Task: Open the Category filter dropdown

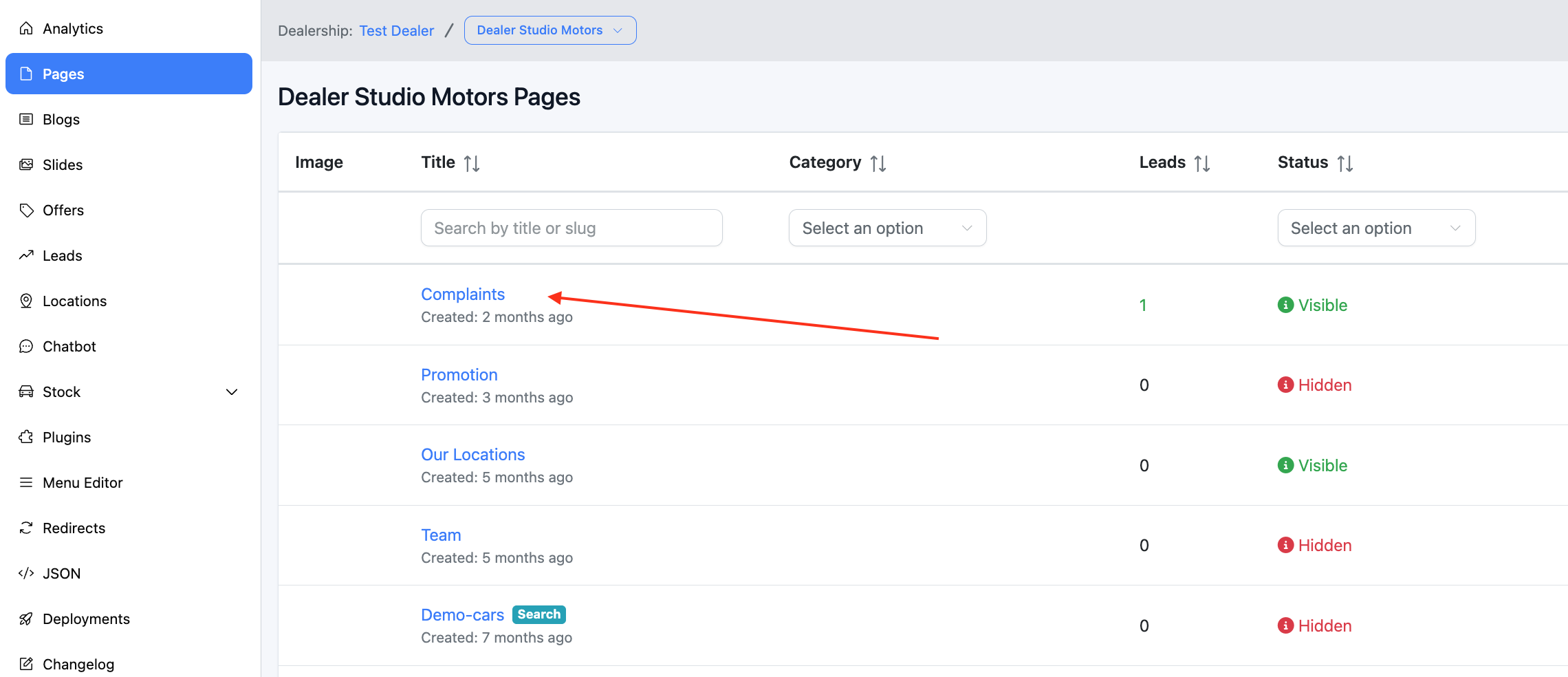Action: click(887, 228)
